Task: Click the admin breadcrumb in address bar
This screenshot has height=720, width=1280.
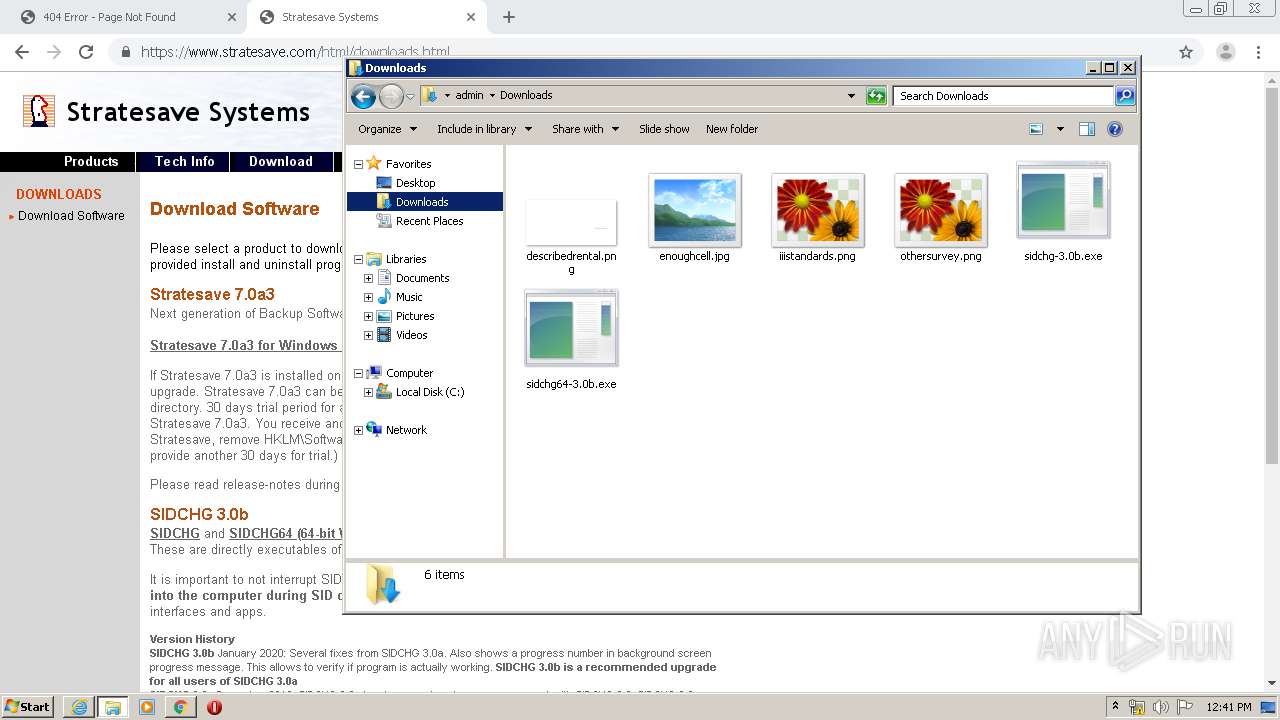Action: pyautogui.click(x=469, y=96)
